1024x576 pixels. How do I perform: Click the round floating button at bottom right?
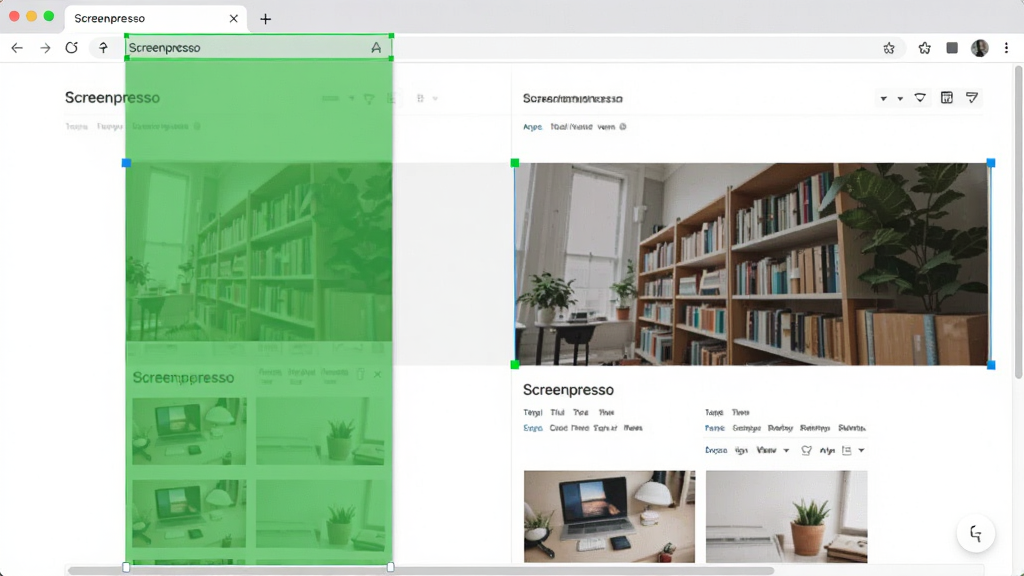[976, 534]
